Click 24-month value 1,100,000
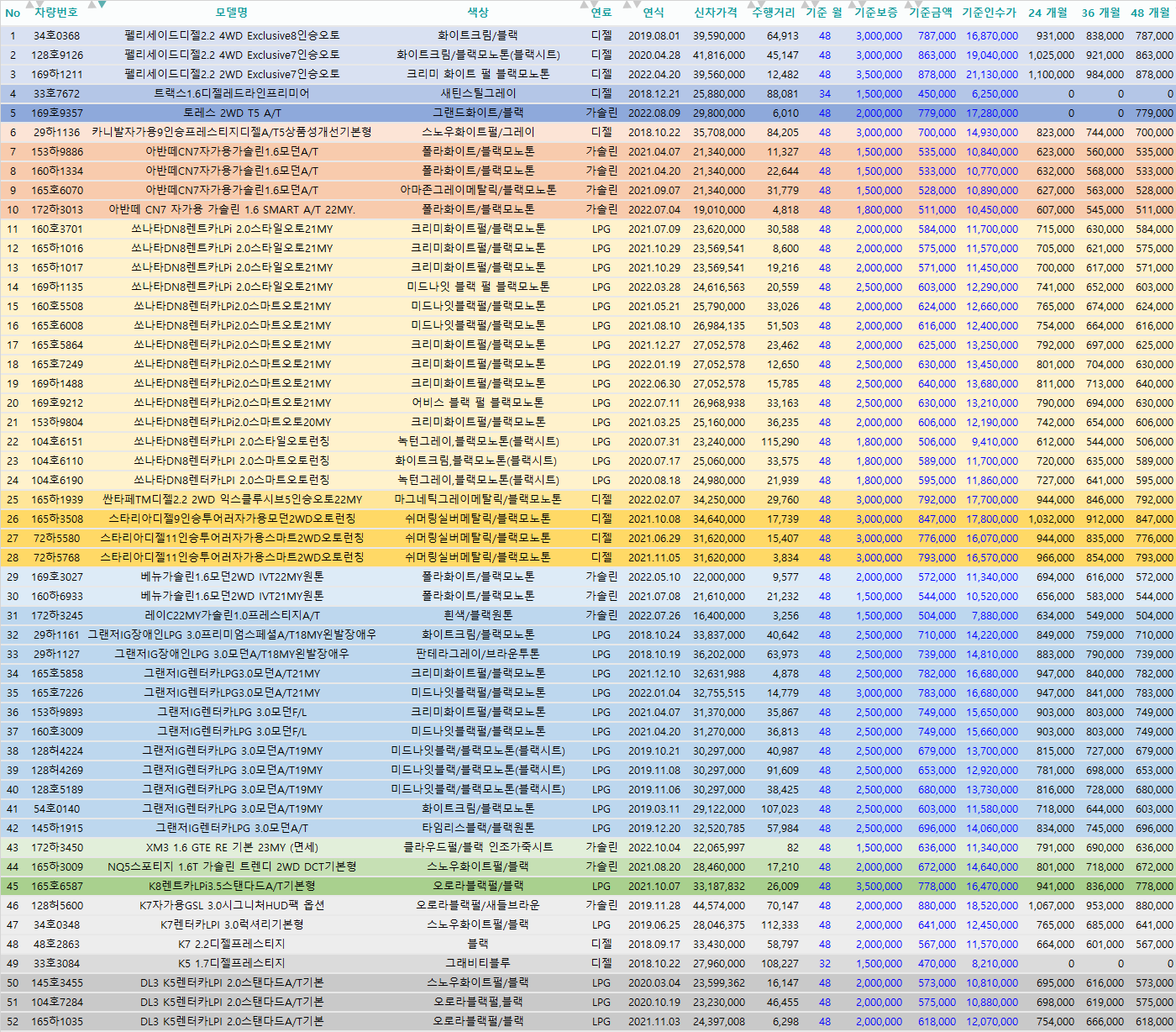1176x1032 pixels. coord(1051,75)
